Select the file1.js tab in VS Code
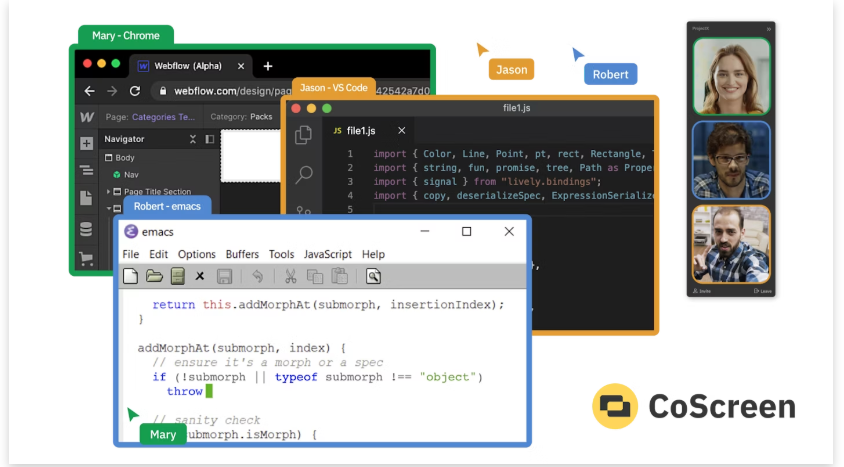 pyautogui.click(x=360, y=131)
